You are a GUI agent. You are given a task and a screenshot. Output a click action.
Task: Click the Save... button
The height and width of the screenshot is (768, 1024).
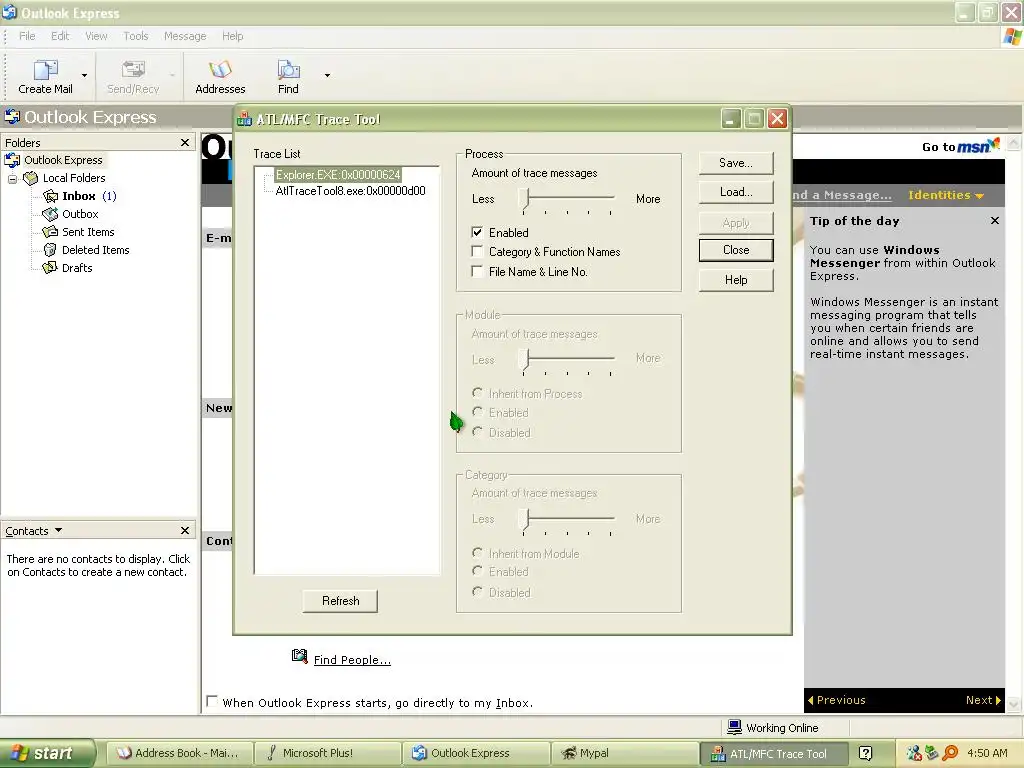point(736,163)
